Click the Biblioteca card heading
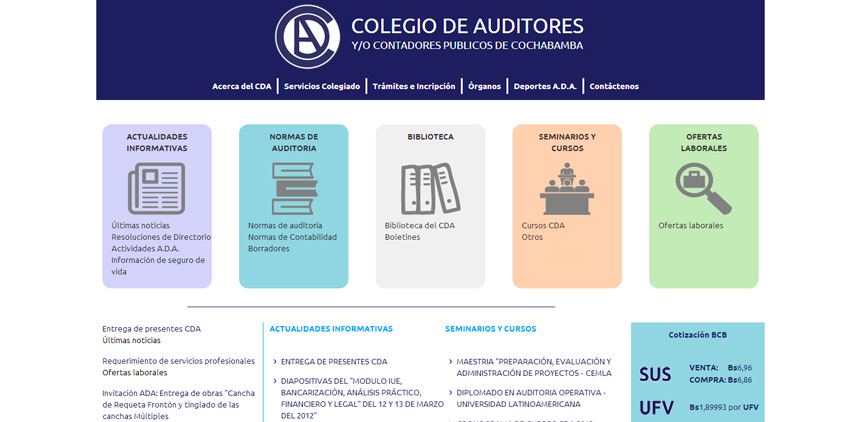 [430, 137]
